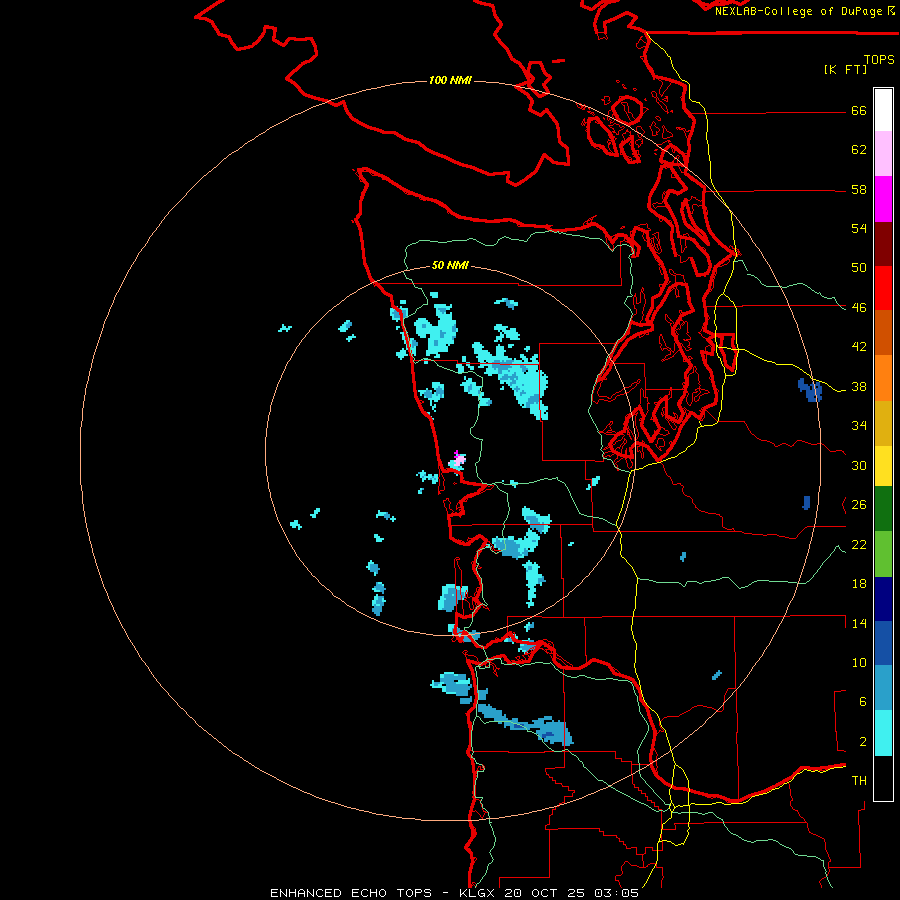Click the orange legend swatch near 38
The height and width of the screenshot is (900, 900).
pos(883,378)
